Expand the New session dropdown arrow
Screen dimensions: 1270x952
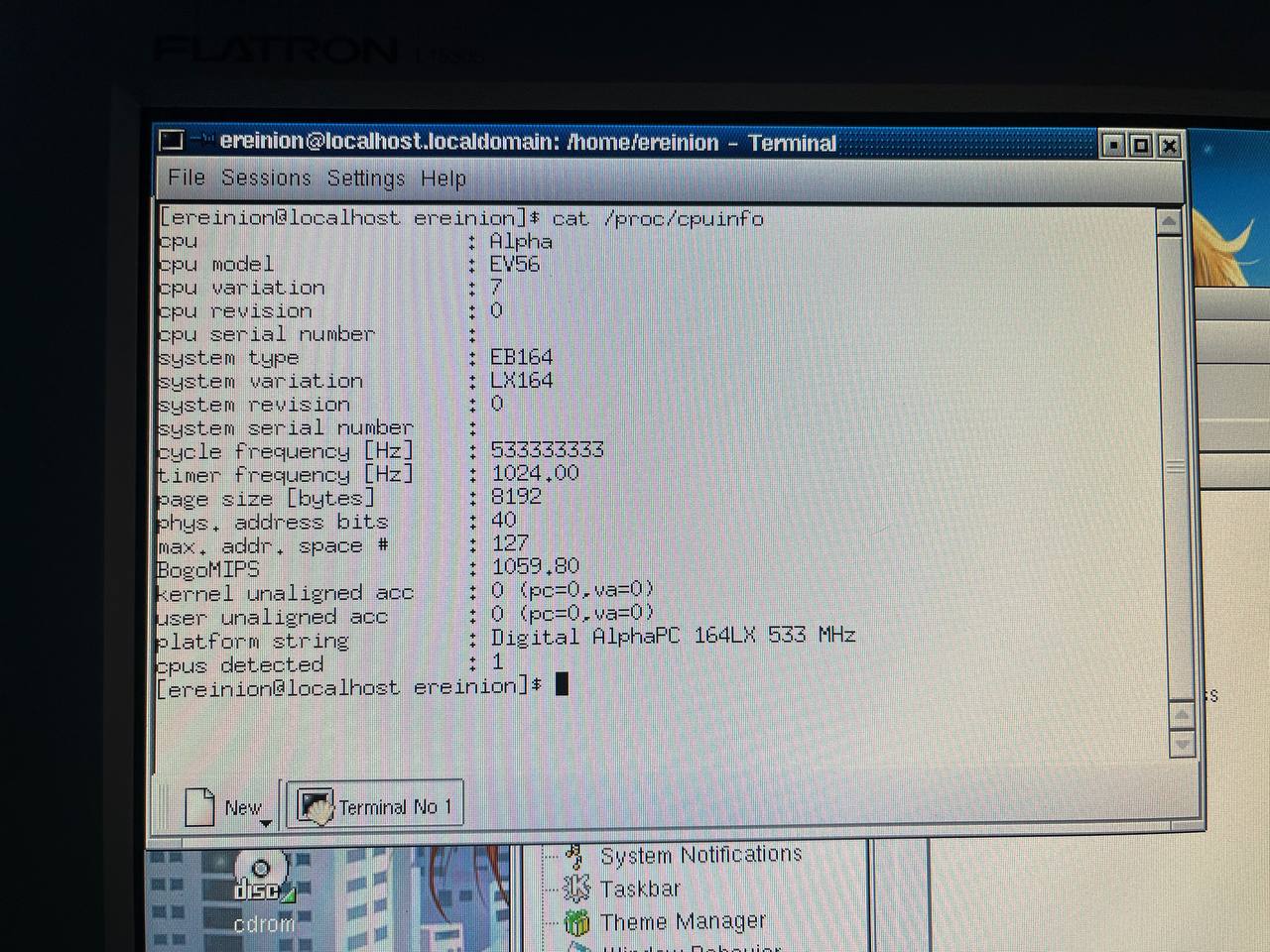[x=265, y=823]
